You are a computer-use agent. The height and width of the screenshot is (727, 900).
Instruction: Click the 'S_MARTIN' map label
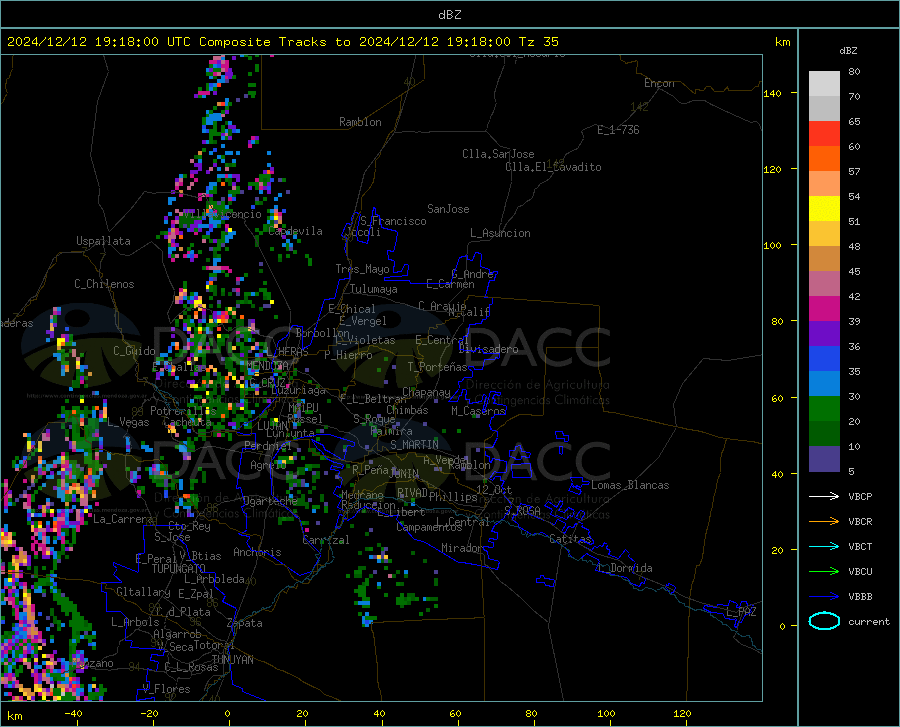point(414,445)
